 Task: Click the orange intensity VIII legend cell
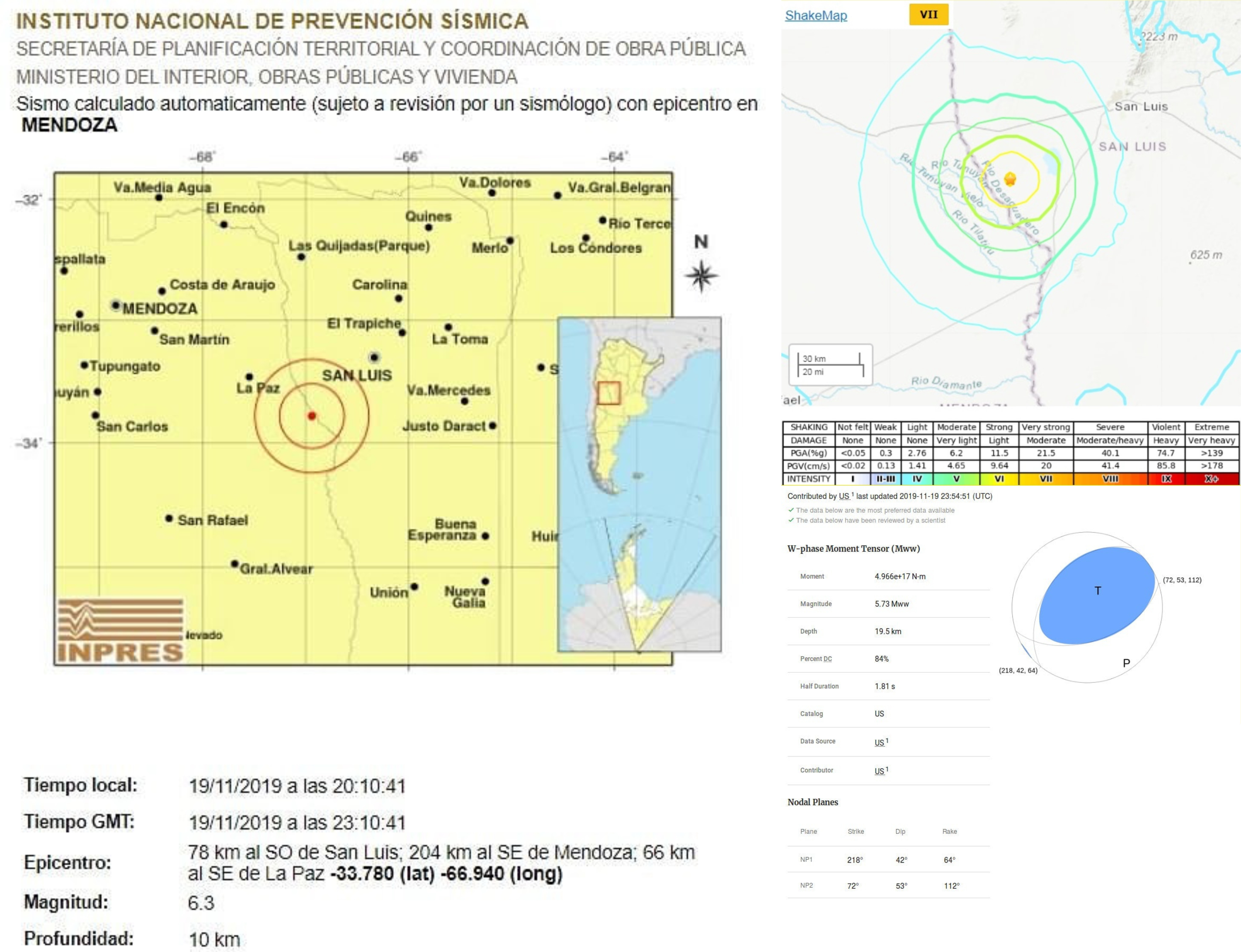(1111, 479)
